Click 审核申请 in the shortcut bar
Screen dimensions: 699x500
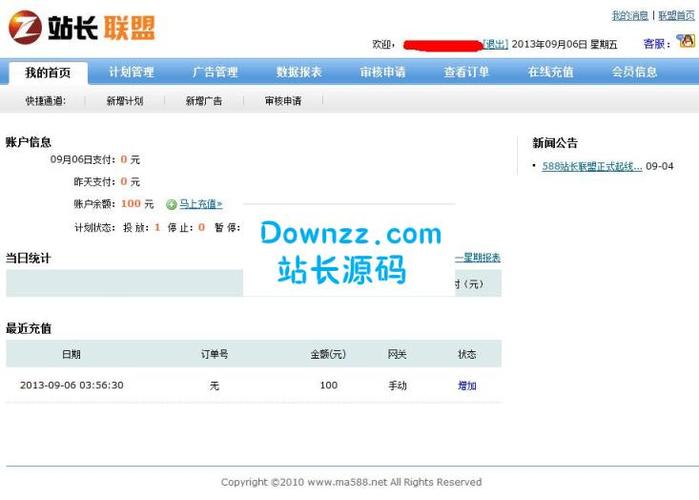(x=283, y=101)
